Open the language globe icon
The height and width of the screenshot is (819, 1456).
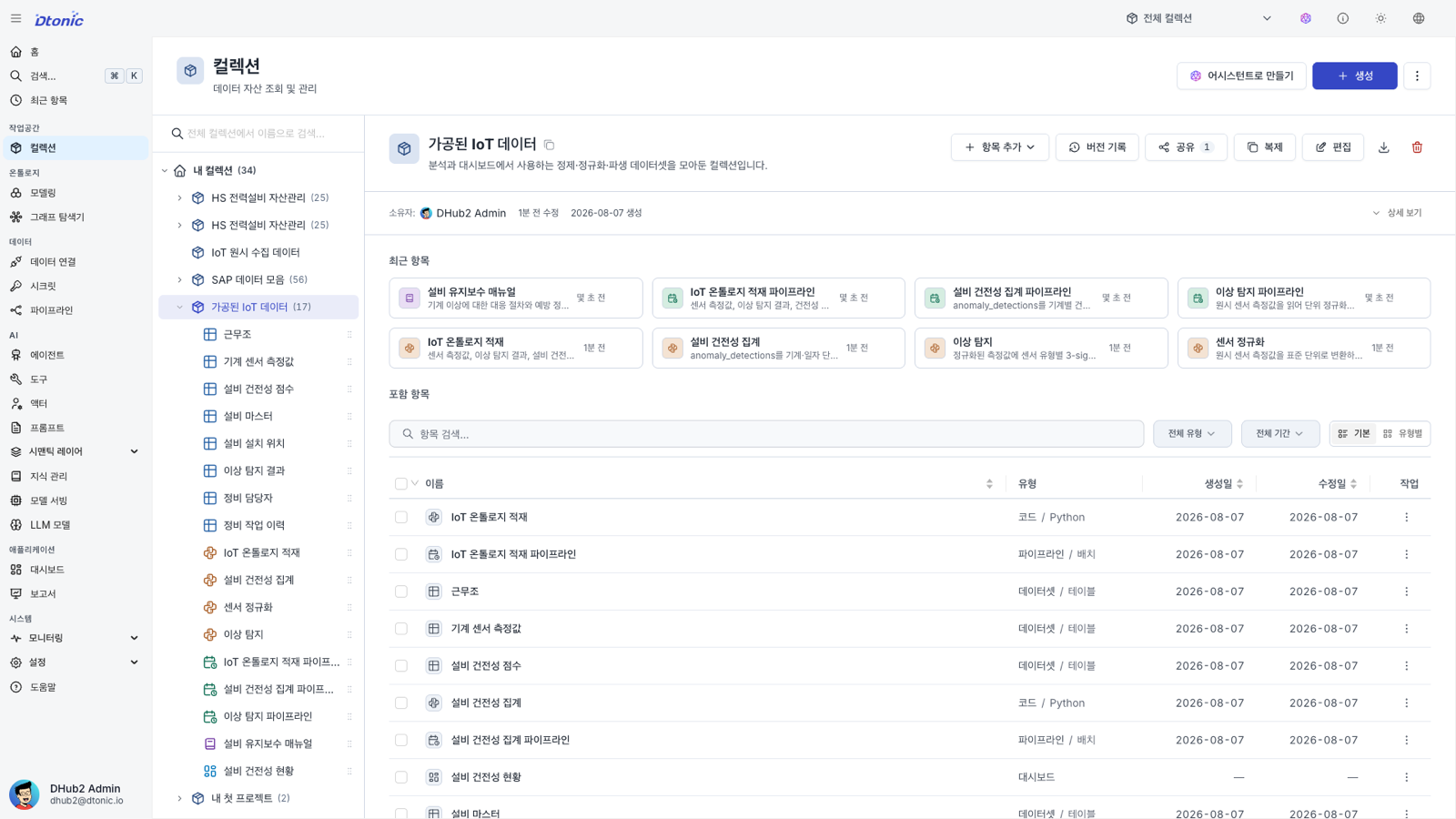point(1419,18)
